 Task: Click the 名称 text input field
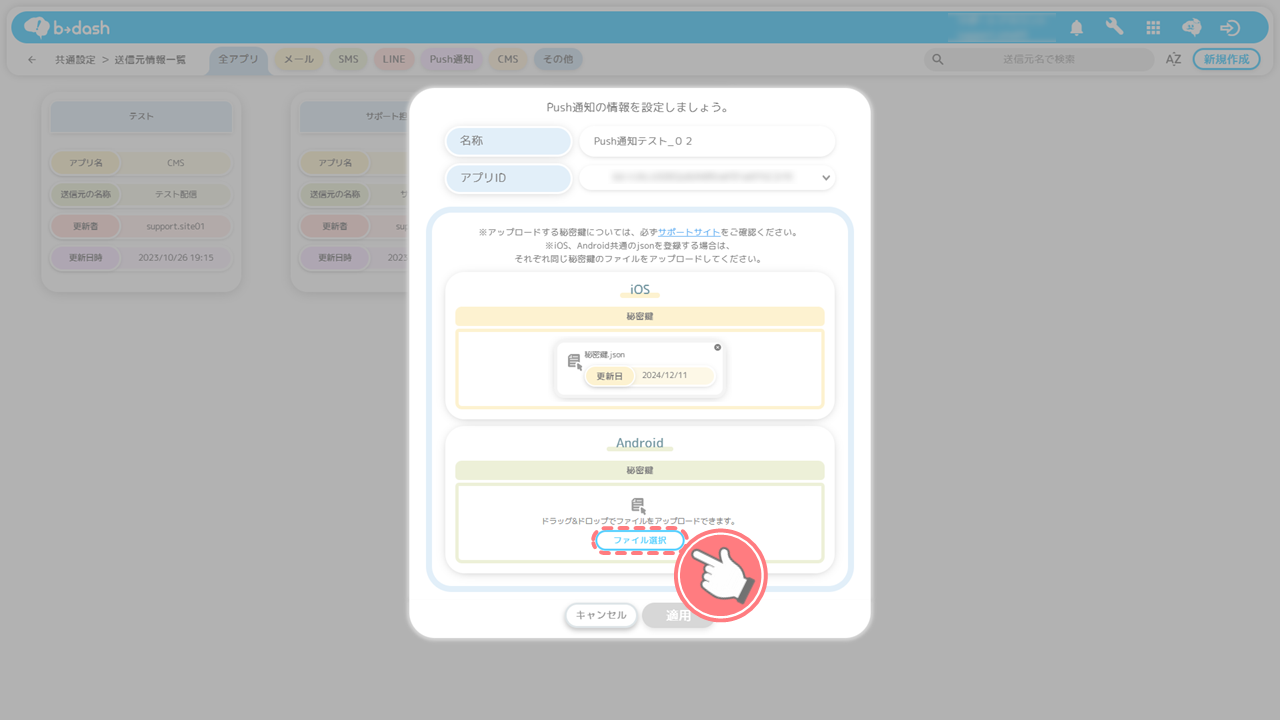706,142
